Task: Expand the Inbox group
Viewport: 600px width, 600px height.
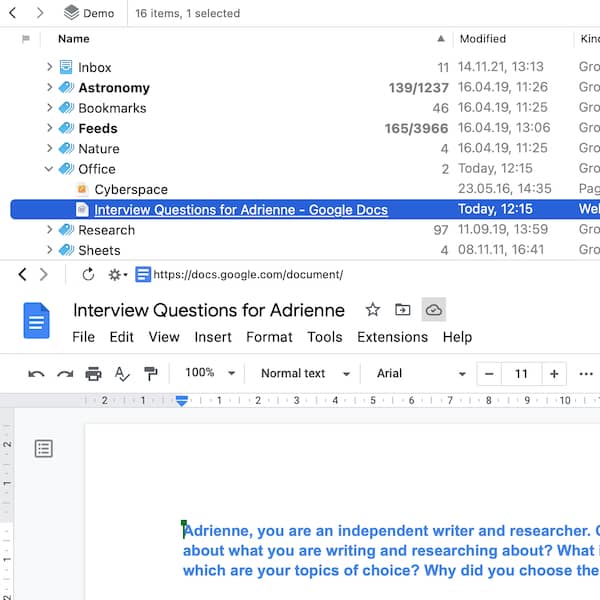Action: click(x=49, y=67)
